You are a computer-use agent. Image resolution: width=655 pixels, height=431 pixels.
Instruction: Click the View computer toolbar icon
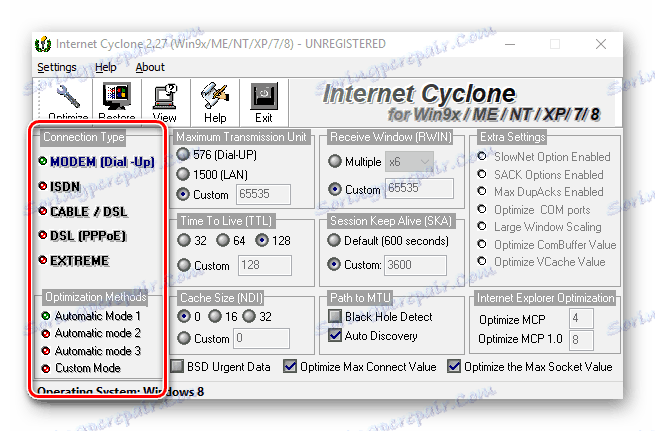[x=165, y=96]
